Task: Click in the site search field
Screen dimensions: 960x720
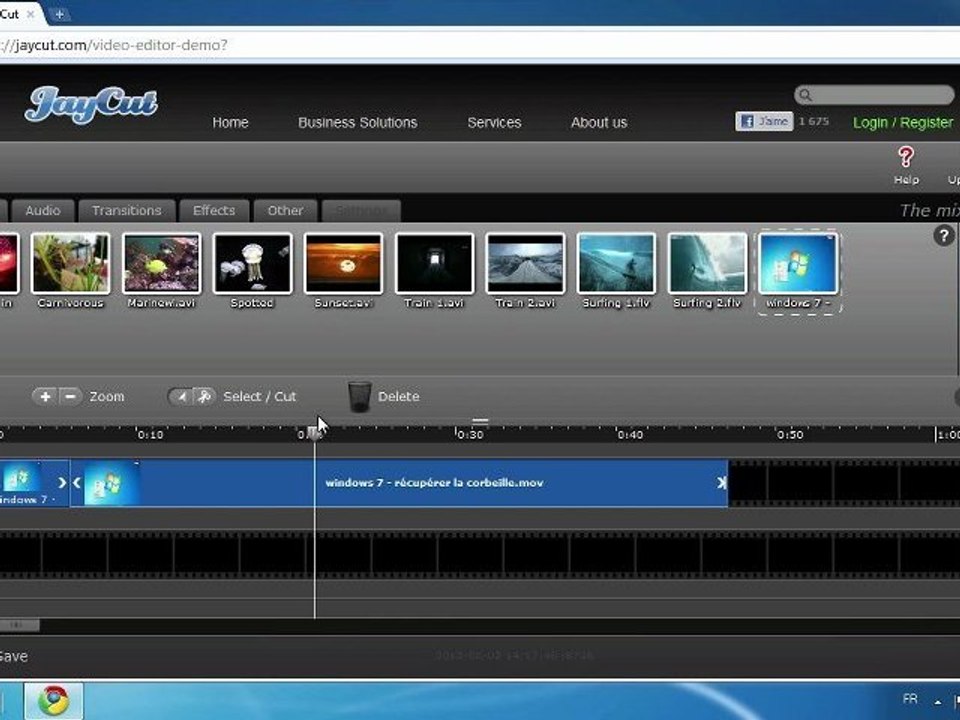Action: point(874,95)
